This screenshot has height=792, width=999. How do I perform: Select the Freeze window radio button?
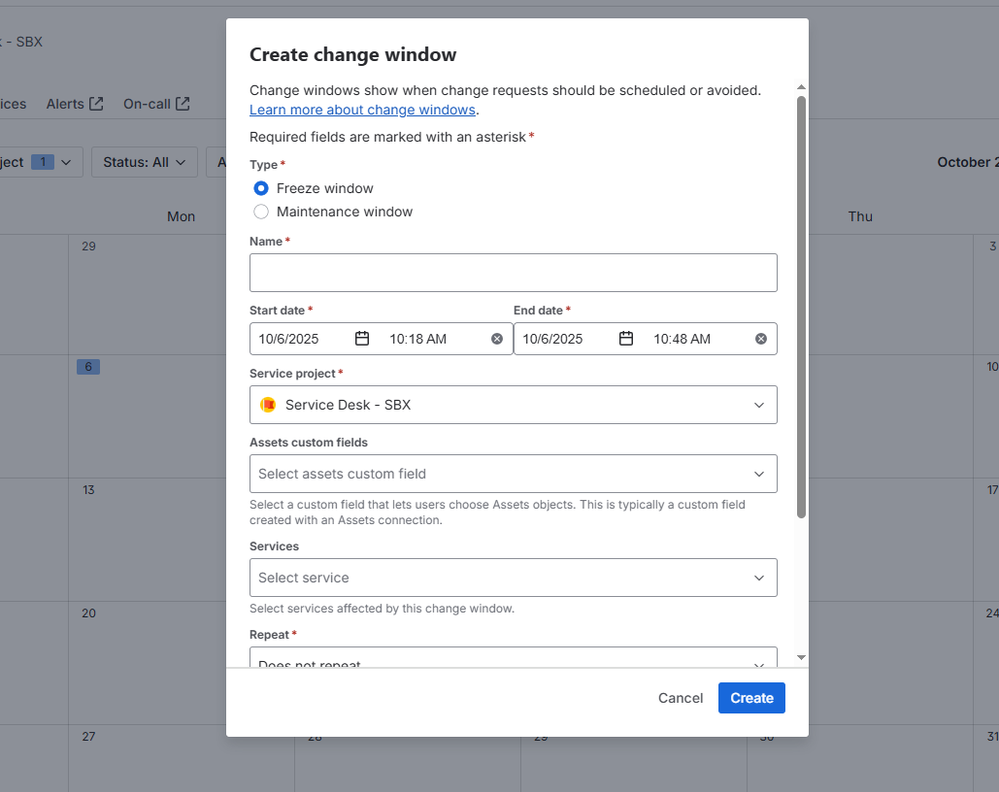point(260,187)
